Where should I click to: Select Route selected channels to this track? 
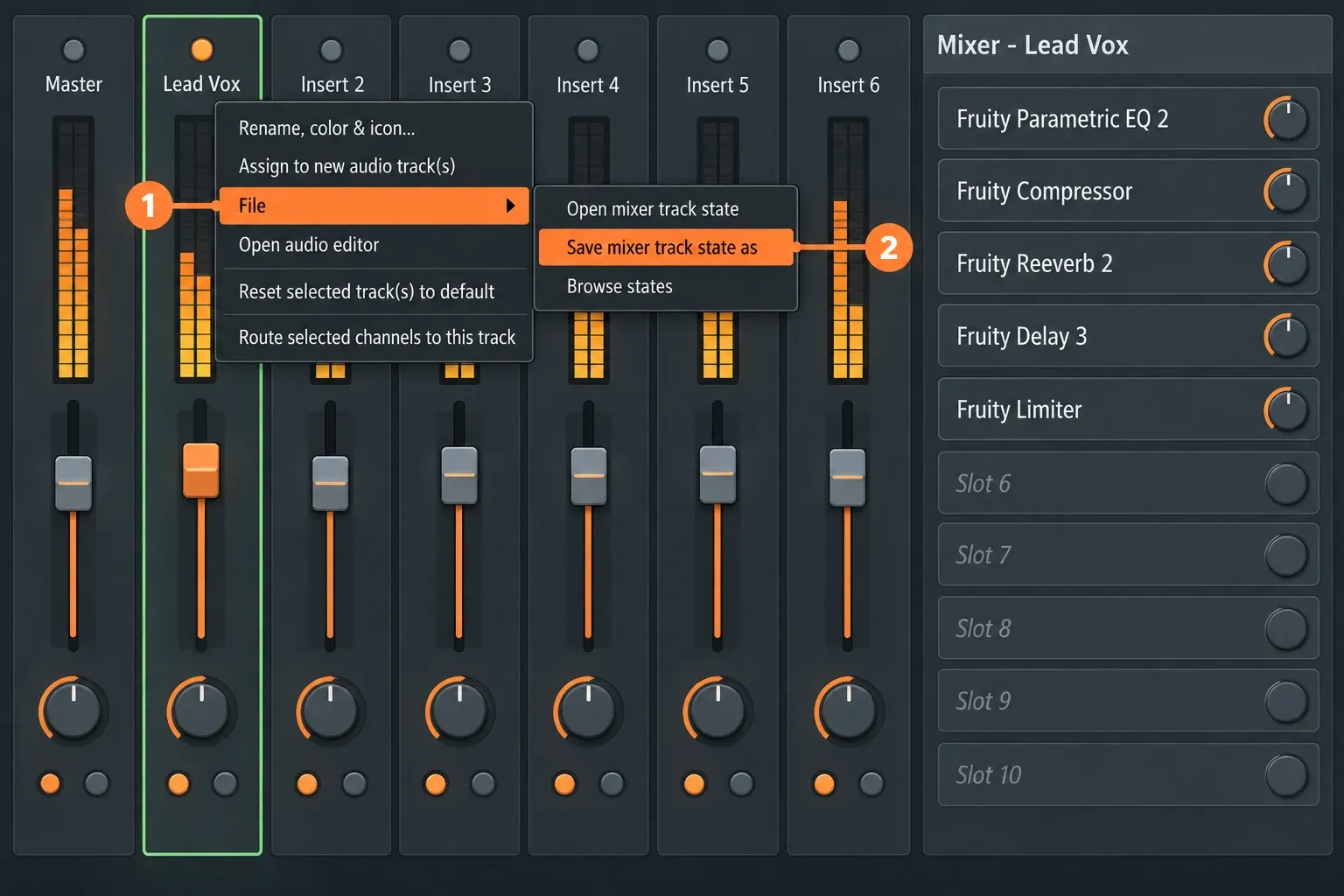374,337
